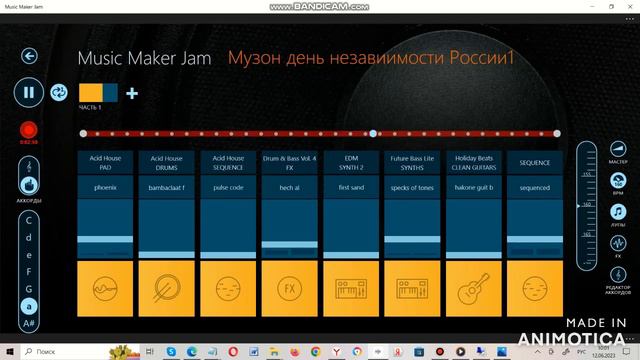Choose chord C
Viewport: 640px width, 360px height.
29,220
